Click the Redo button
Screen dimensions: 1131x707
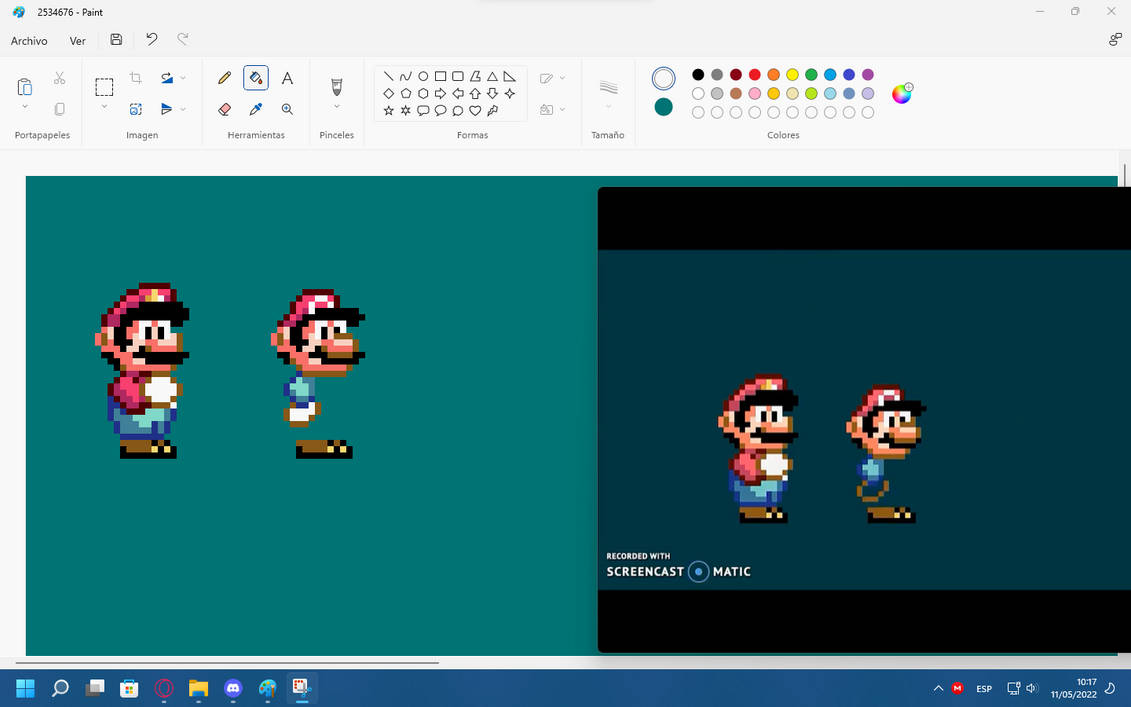(x=182, y=39)
